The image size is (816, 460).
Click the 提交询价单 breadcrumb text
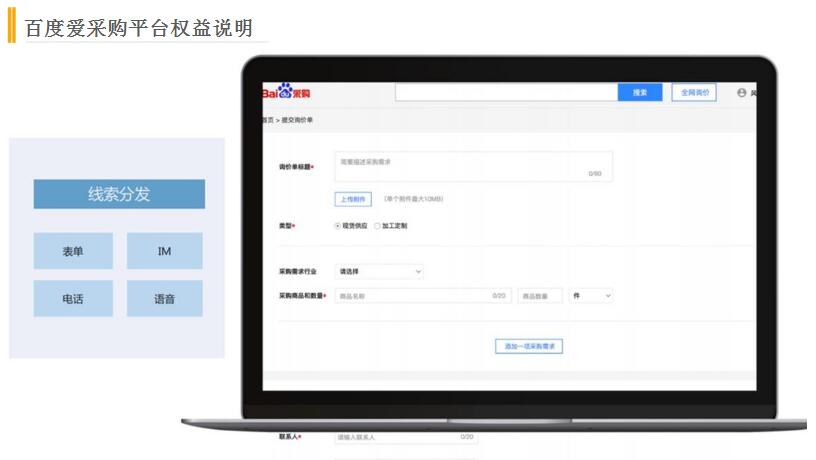point(297,120)
